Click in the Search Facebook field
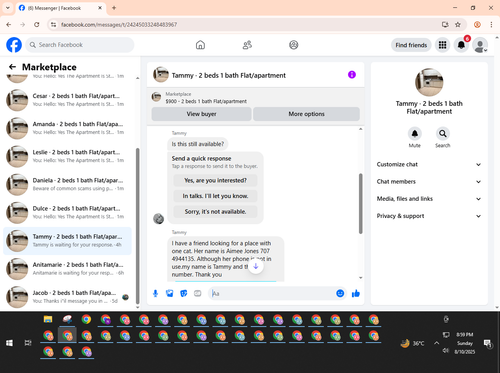The width and height of the screenshot is (500, 373). click(80, 45)
